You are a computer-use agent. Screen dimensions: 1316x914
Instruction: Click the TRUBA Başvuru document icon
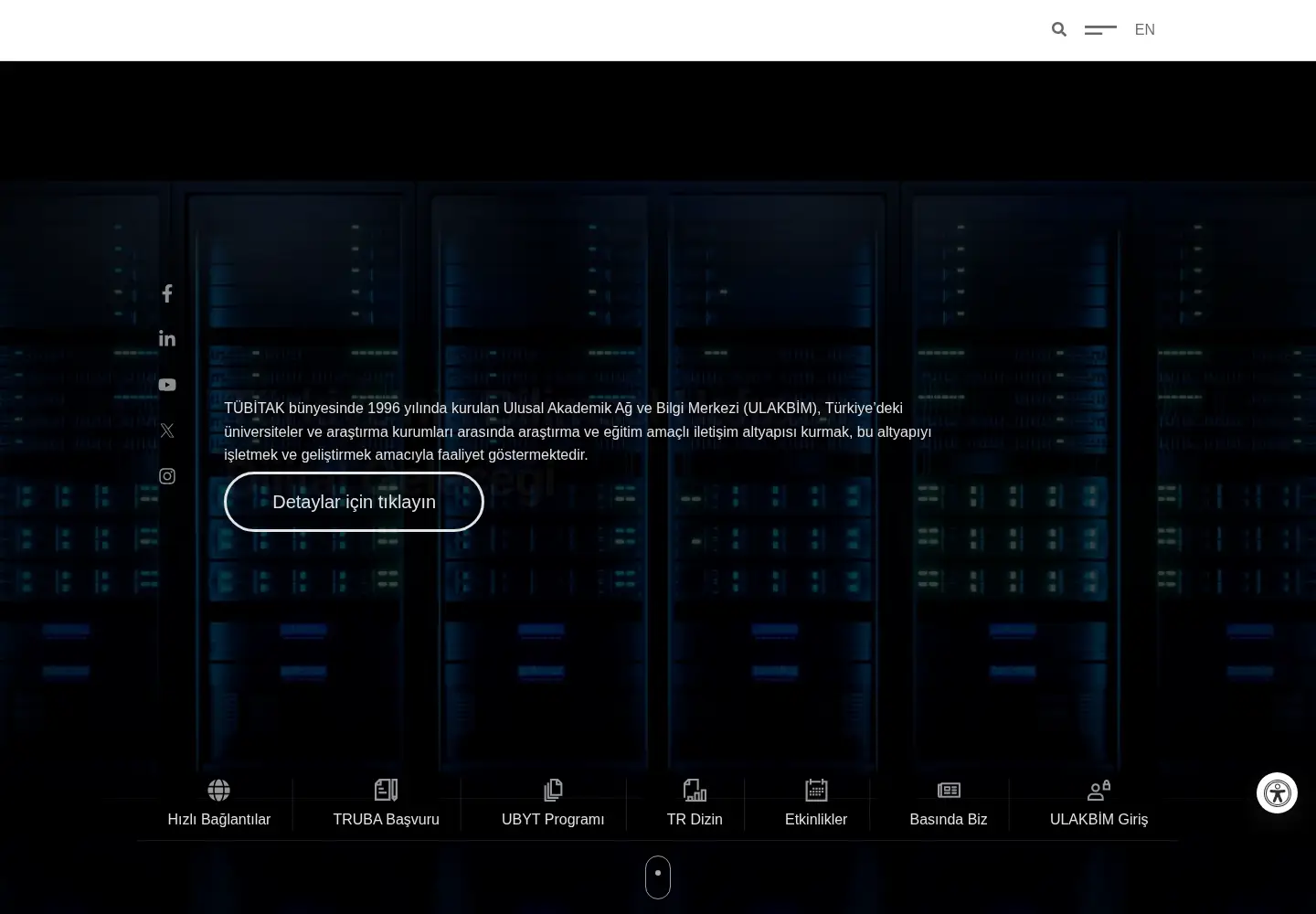[x=386, y=790]
